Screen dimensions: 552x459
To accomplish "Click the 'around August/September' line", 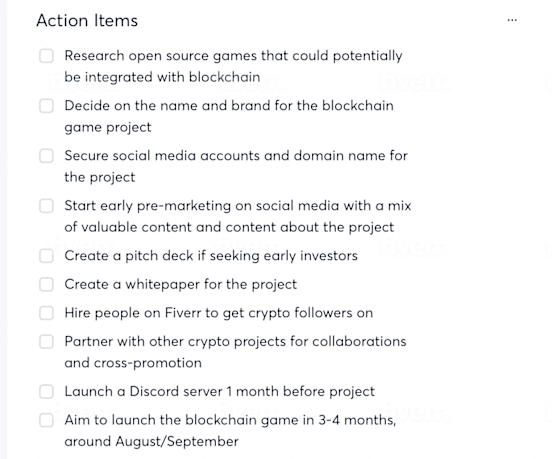I will point(151,441).
